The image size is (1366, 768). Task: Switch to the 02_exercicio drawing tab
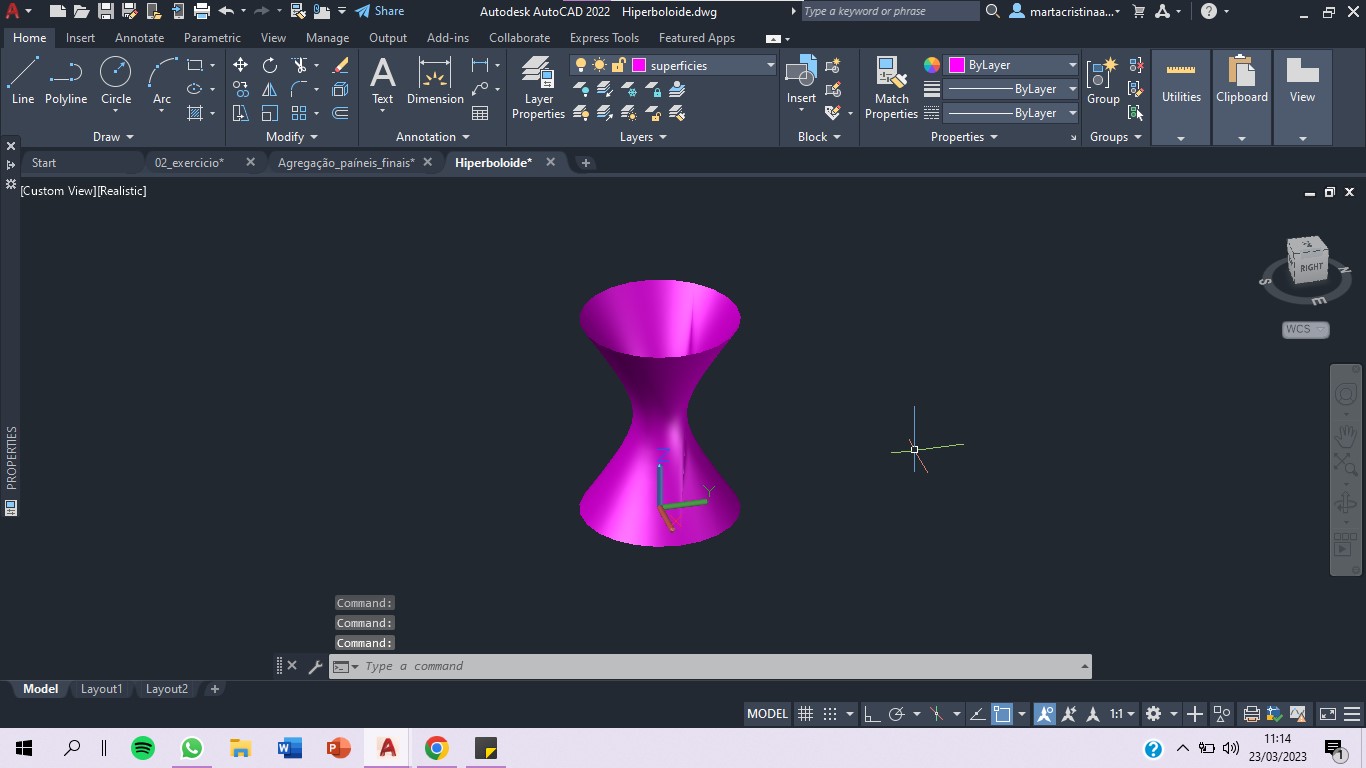(x=189, y=162)
